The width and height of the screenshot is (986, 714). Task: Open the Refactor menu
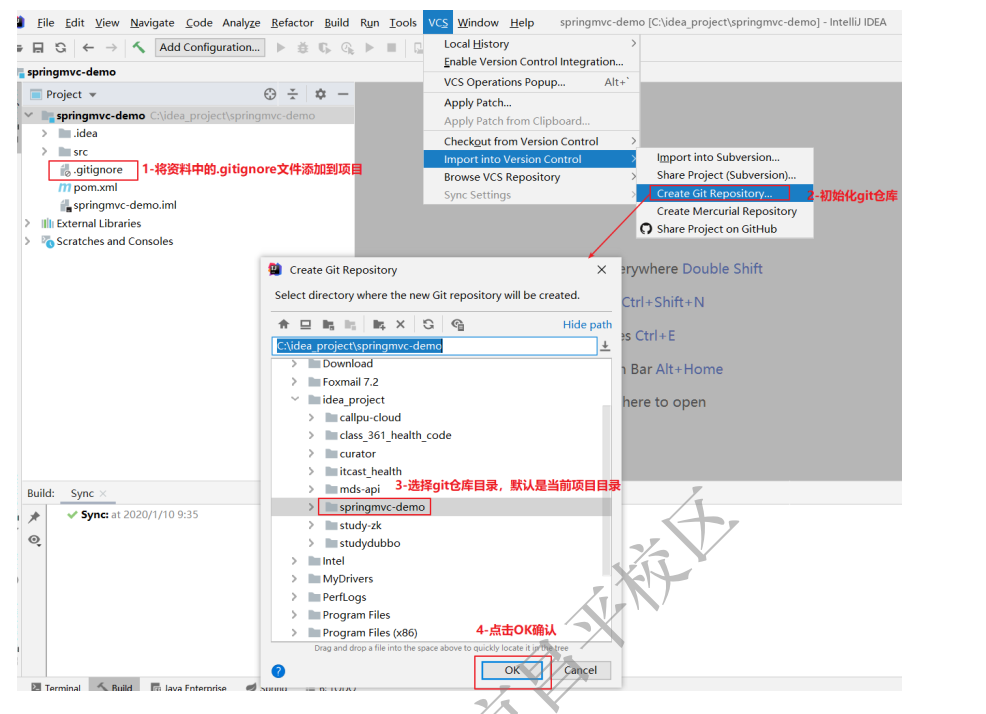pos(292,23)
